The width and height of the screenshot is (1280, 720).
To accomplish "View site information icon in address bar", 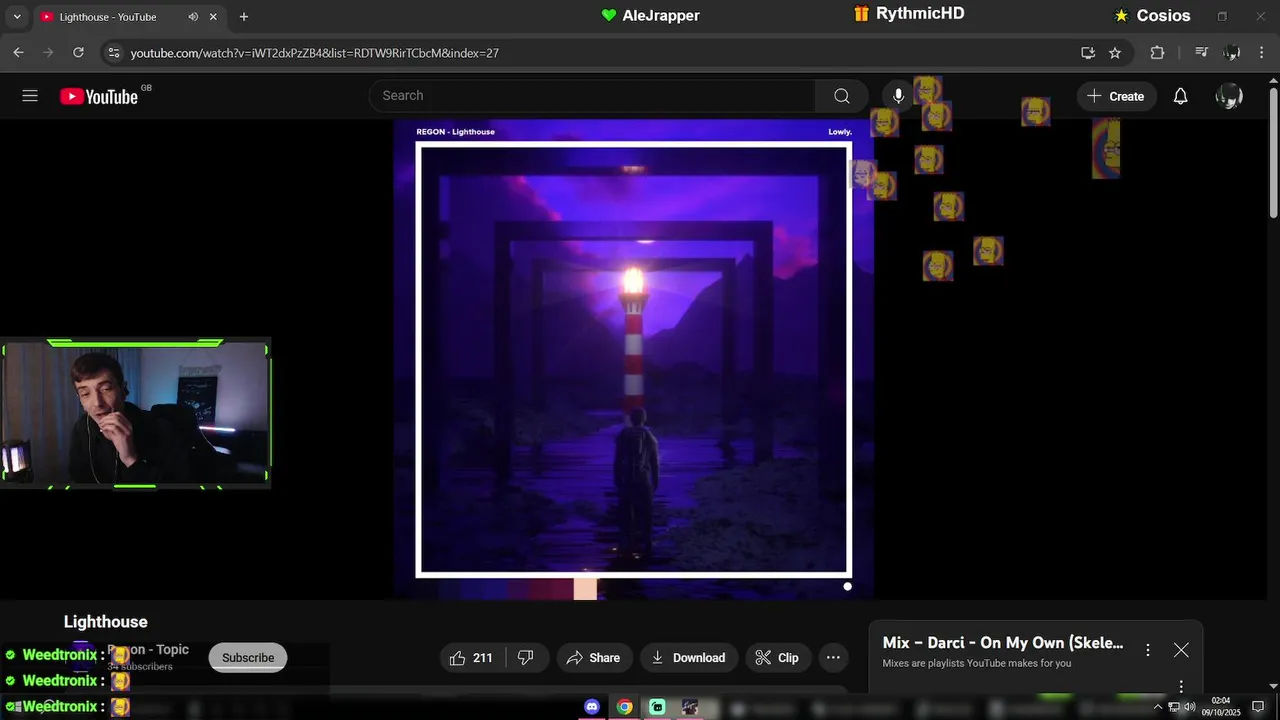I will 113,52.
